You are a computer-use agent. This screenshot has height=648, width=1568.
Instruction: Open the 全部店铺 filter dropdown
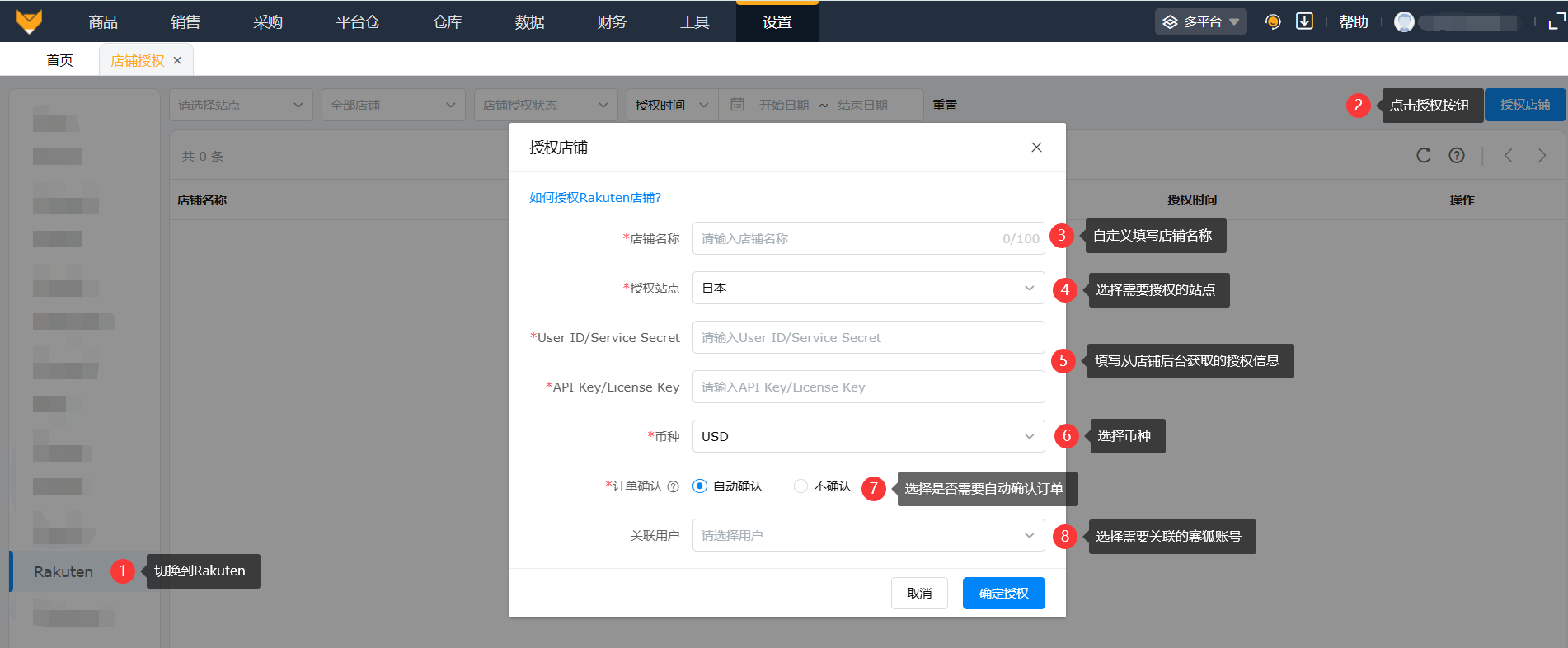click(x=393, y=105)
